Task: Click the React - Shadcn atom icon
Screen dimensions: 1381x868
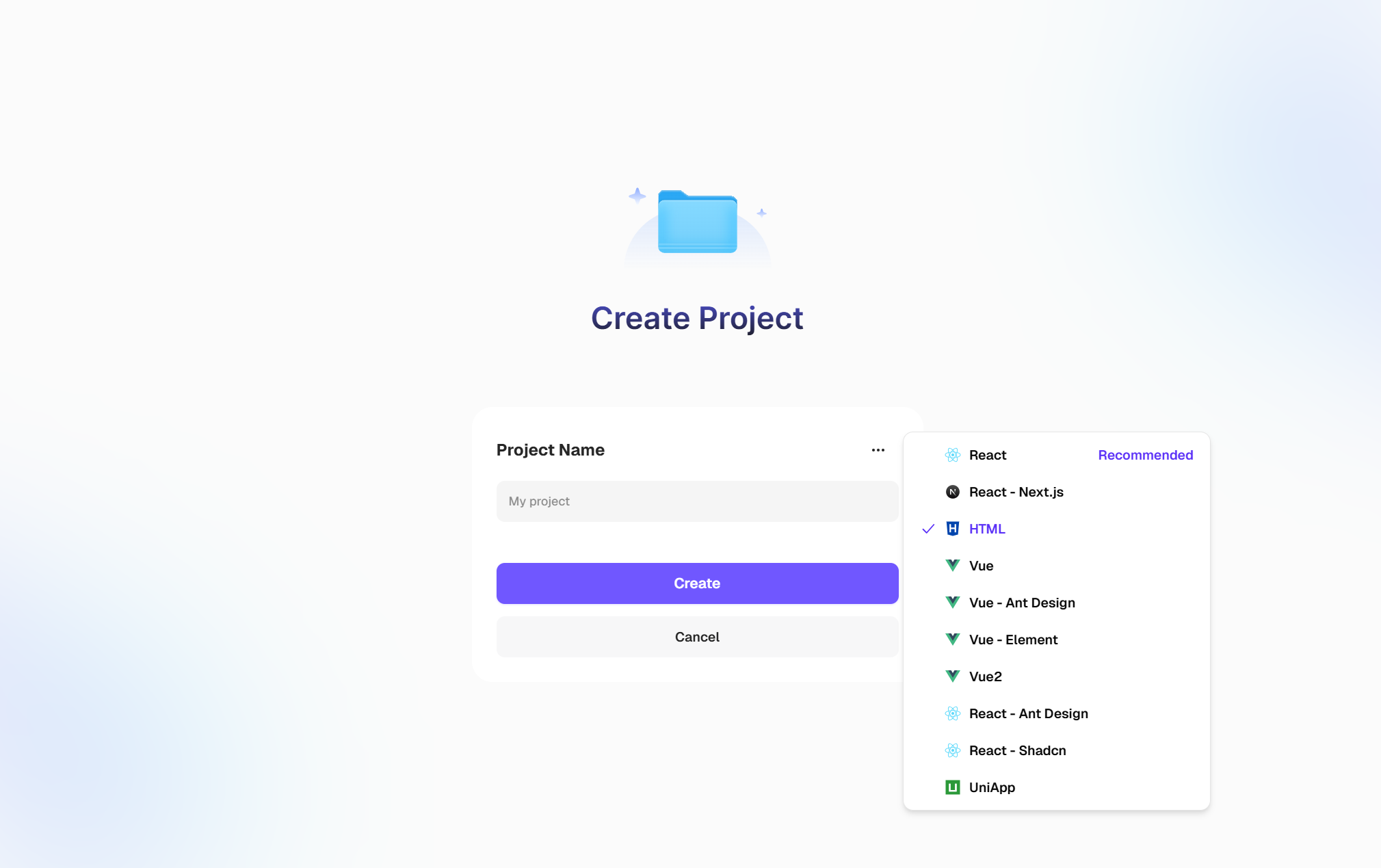Action: [x=952, y=750]
